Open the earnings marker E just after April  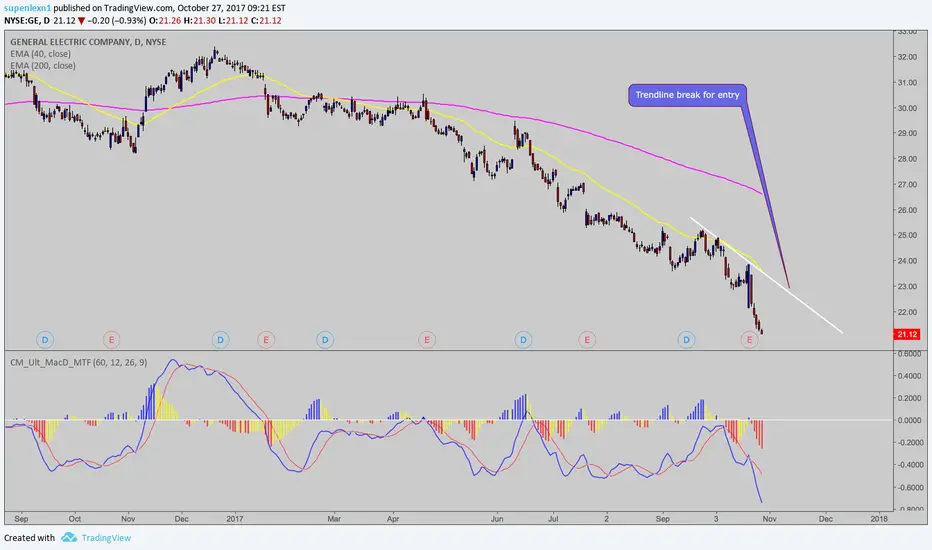(427, 340)
